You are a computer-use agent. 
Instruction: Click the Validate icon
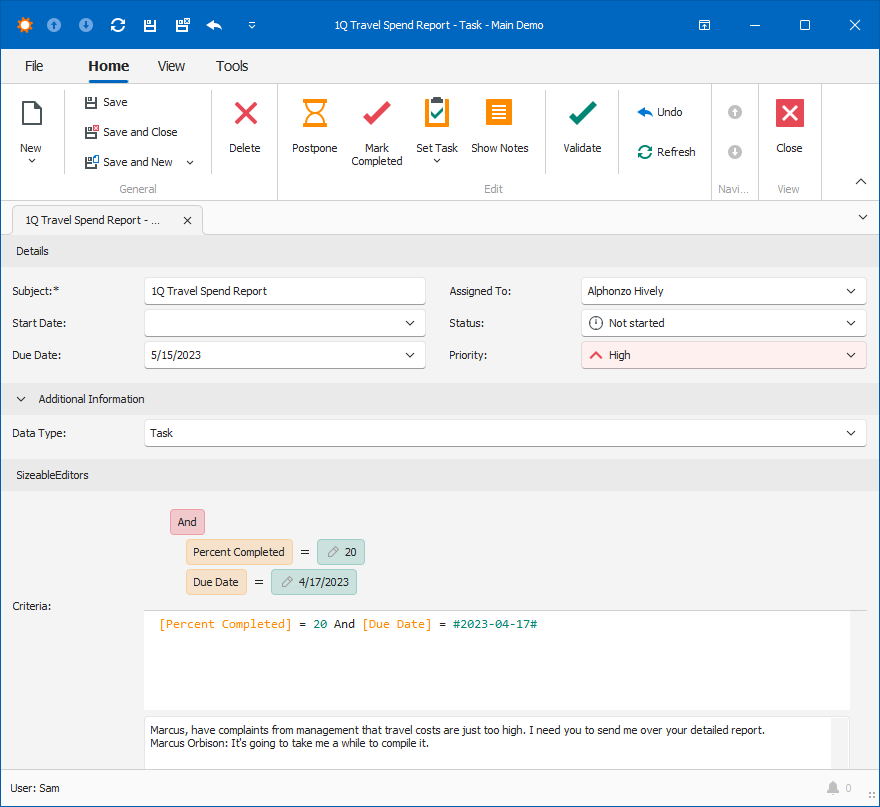[581, 112]
